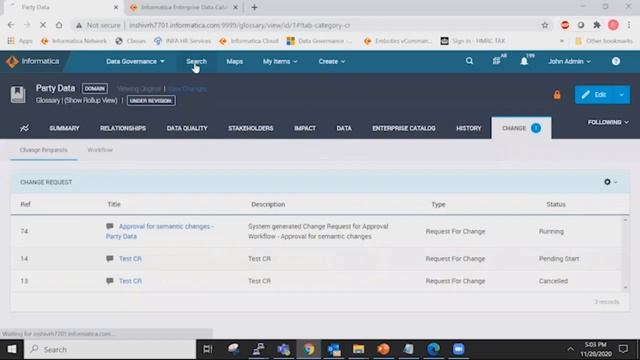640x360 pixels.
Task: Open Change Request gear settings
Action: coord(610,182)
